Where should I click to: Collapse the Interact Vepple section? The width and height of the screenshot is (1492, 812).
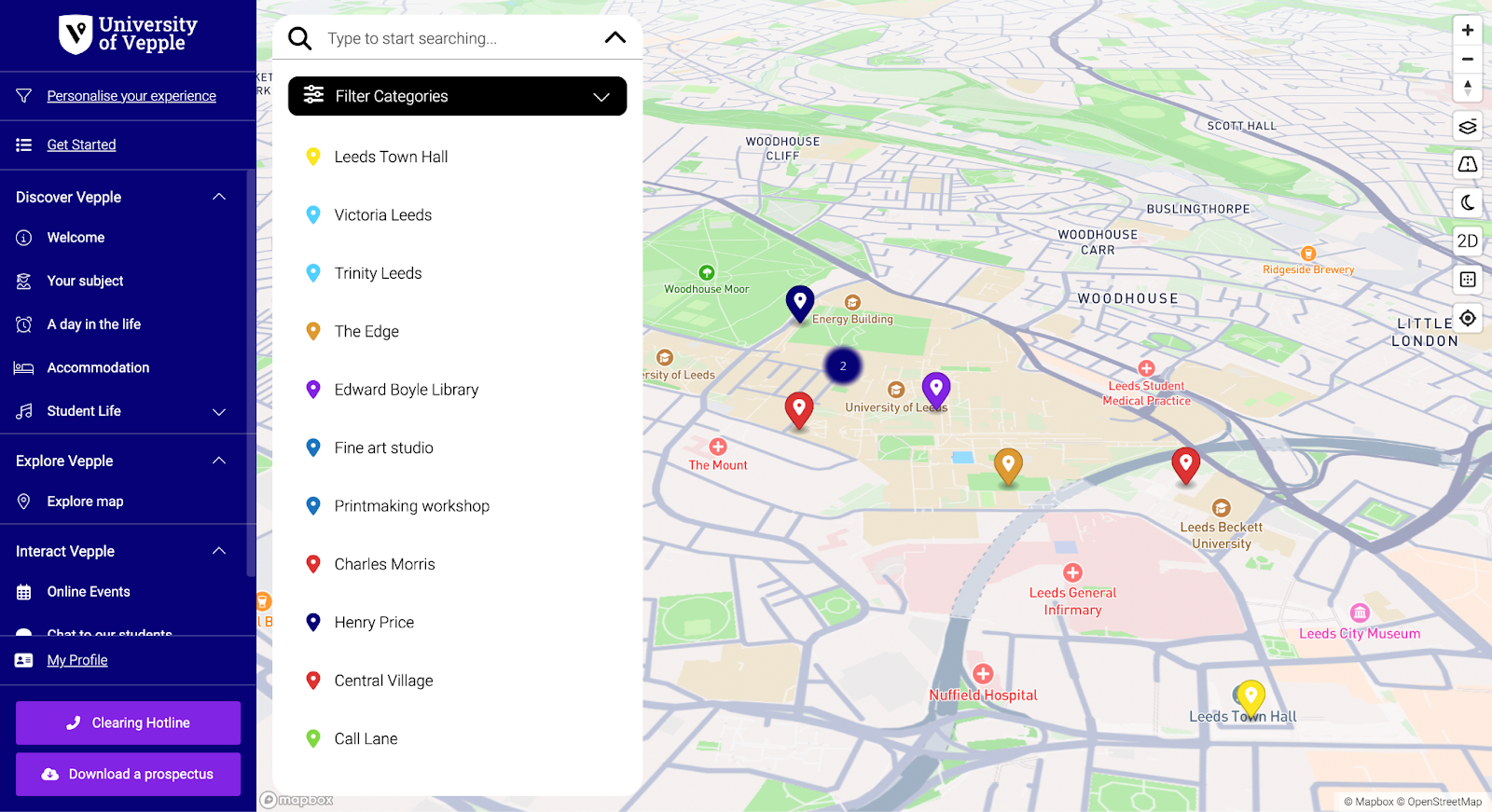point(219,551)
